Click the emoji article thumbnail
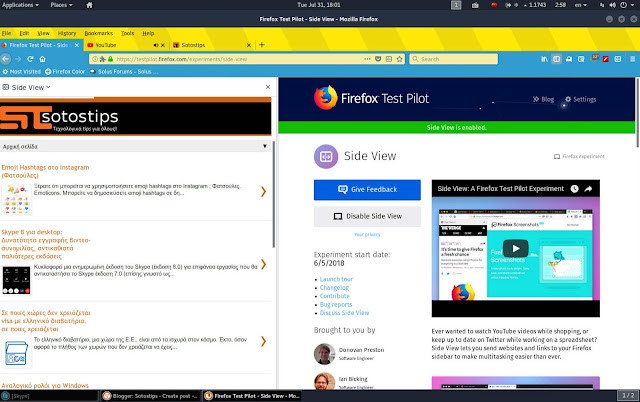This screenshot has width=640, height=402. [x=16, y=199]
